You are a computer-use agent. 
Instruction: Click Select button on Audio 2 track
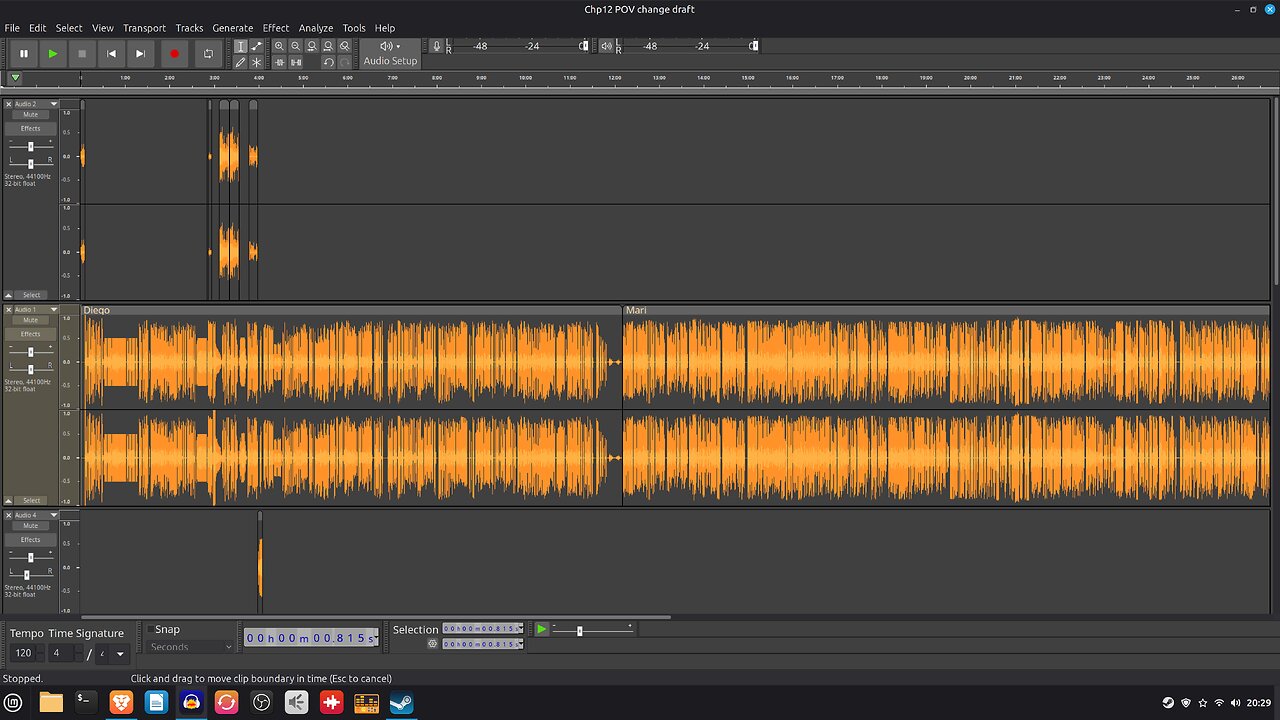(x=32, y=295)
